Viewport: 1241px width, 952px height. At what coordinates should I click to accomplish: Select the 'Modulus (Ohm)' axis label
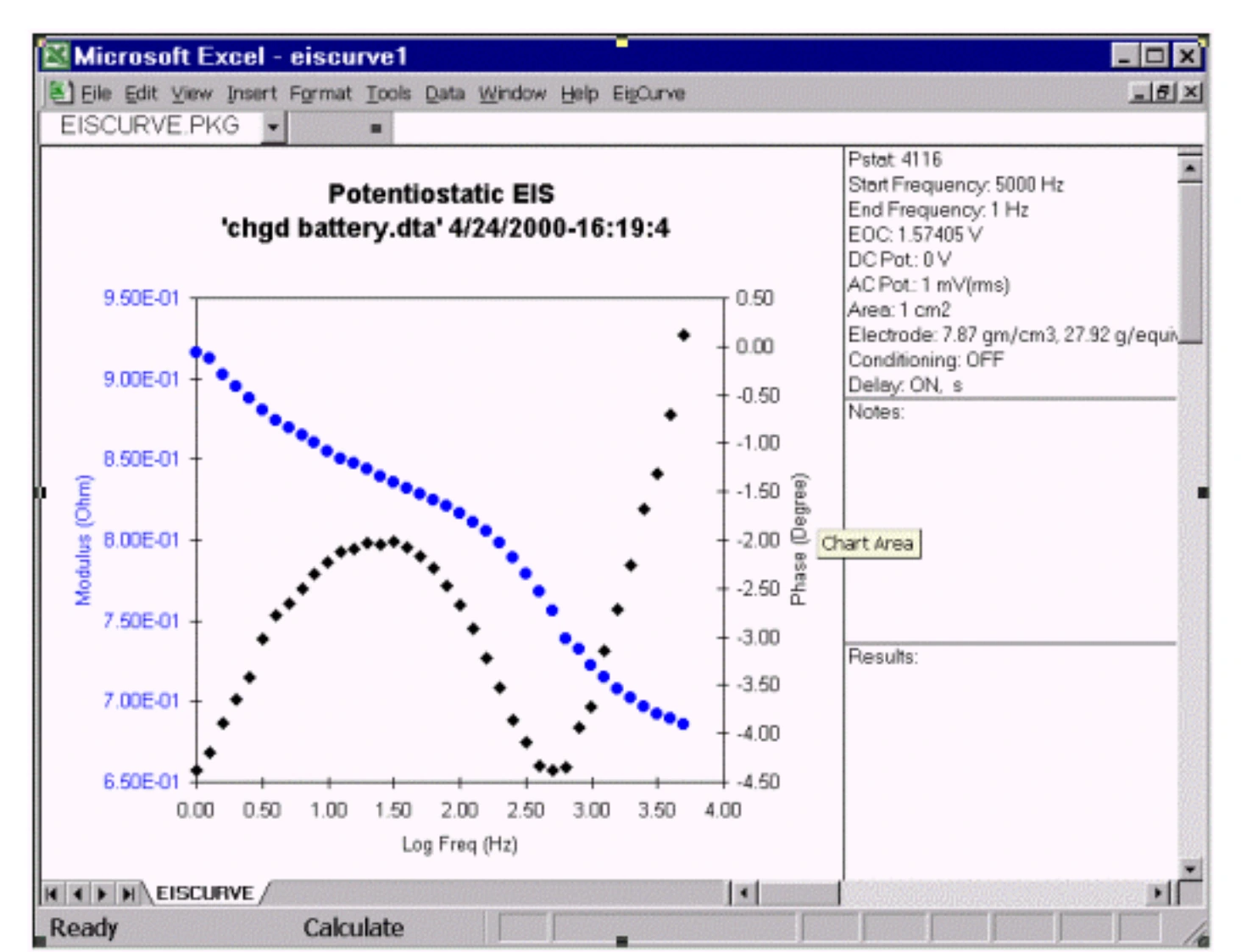pyautogui.click(x=83, y=540)
